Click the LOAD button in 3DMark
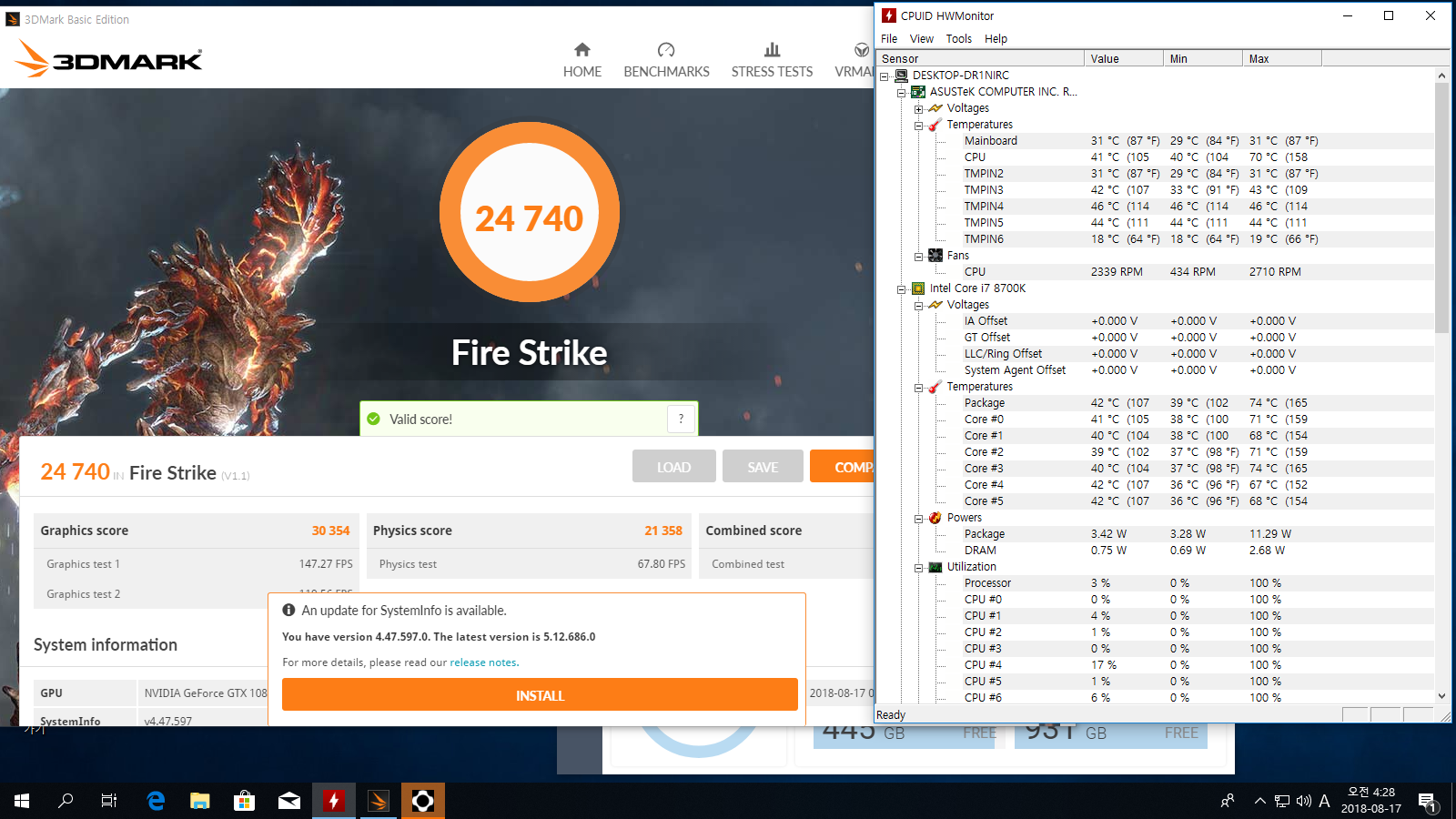Screen dimensions: 1456x819 (674, 467)
